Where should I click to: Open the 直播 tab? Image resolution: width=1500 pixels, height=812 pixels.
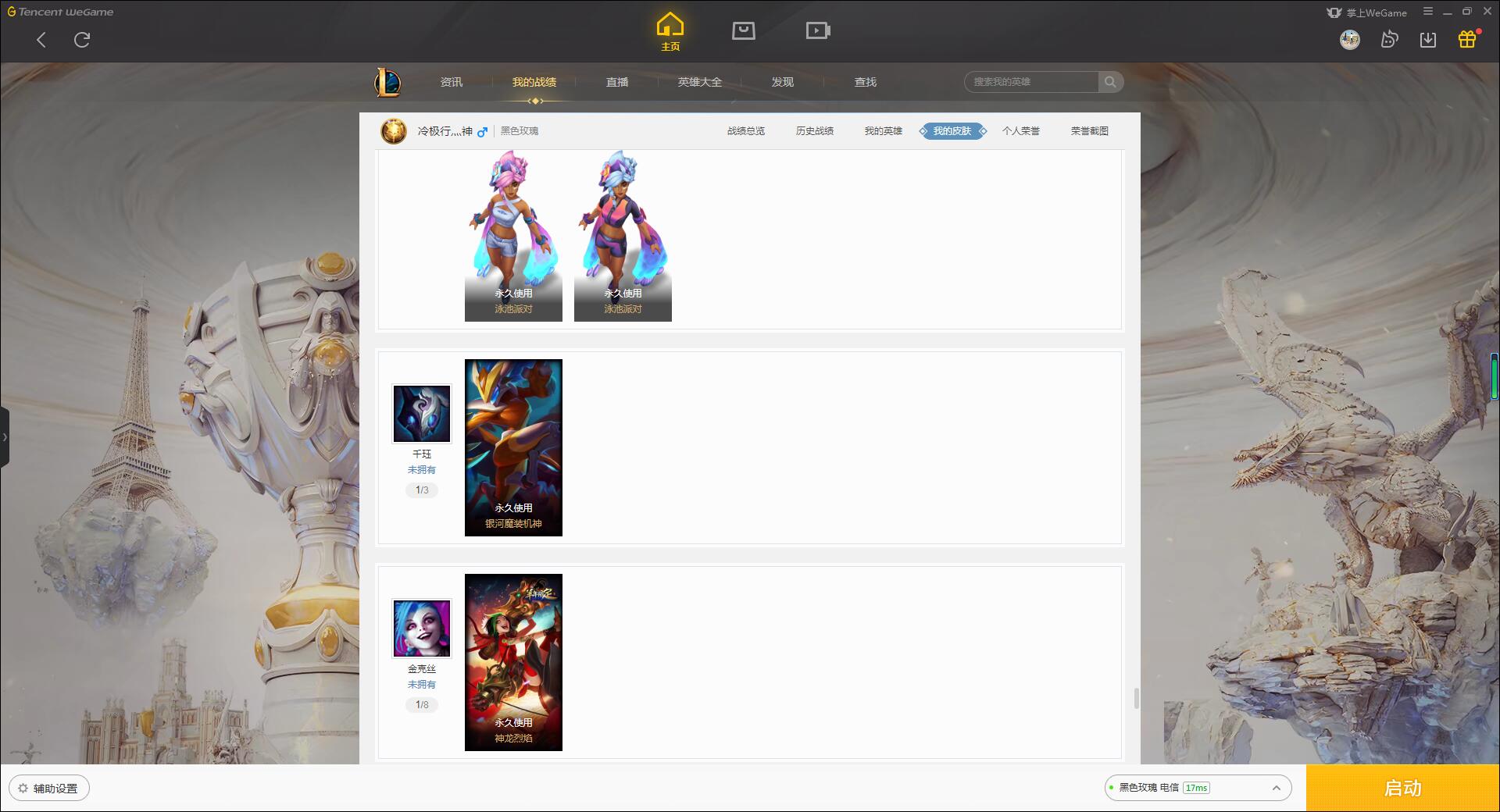tap(617, 82)
